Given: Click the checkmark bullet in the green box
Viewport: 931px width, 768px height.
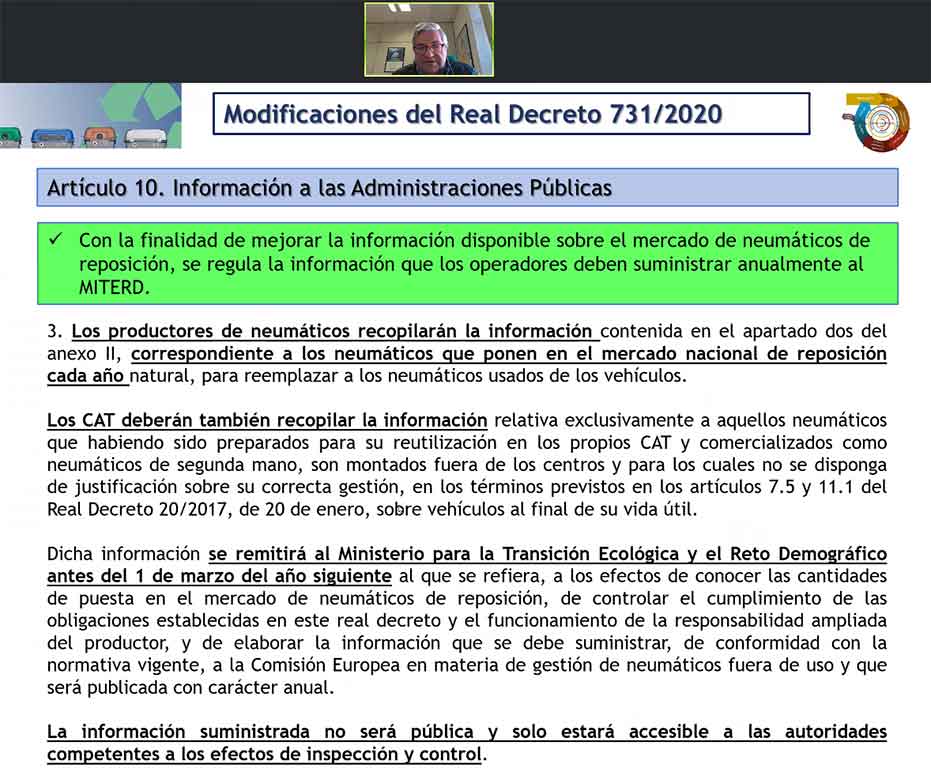Looking at the screenshot, I should point(56,239).
